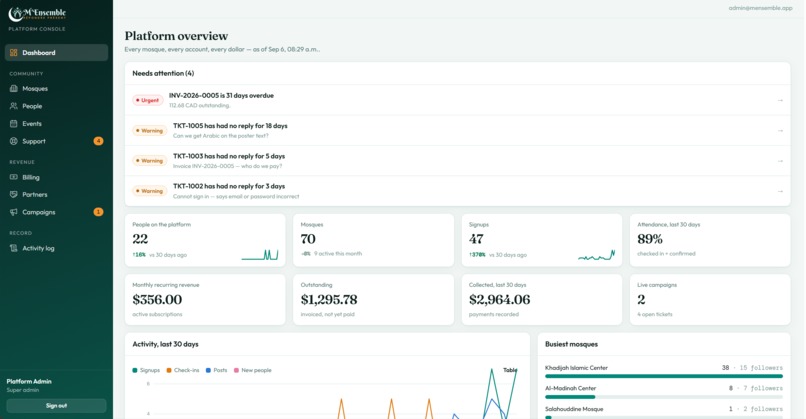Click arrow on TKT-1002 row

[x=780, y=191]
